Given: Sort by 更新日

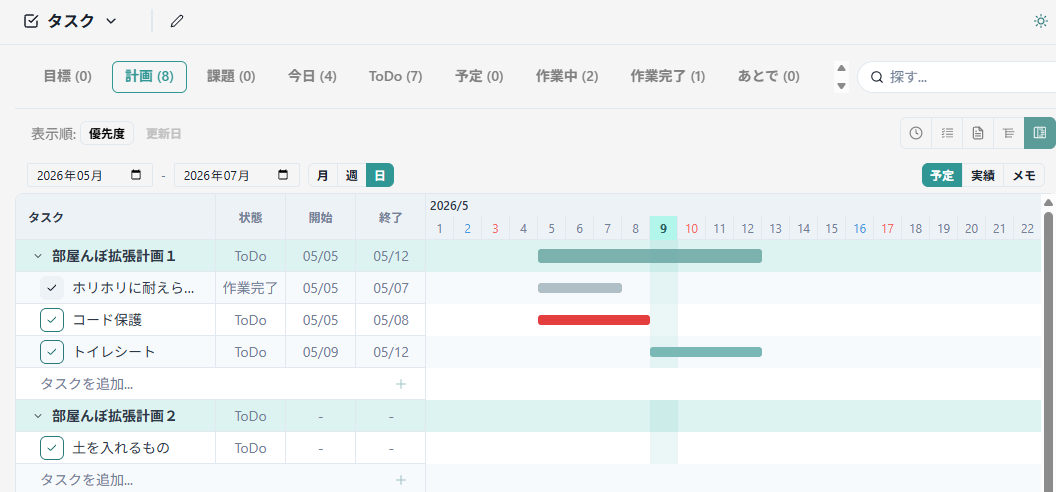Looking at the screenshot, I should click(164, 133).
